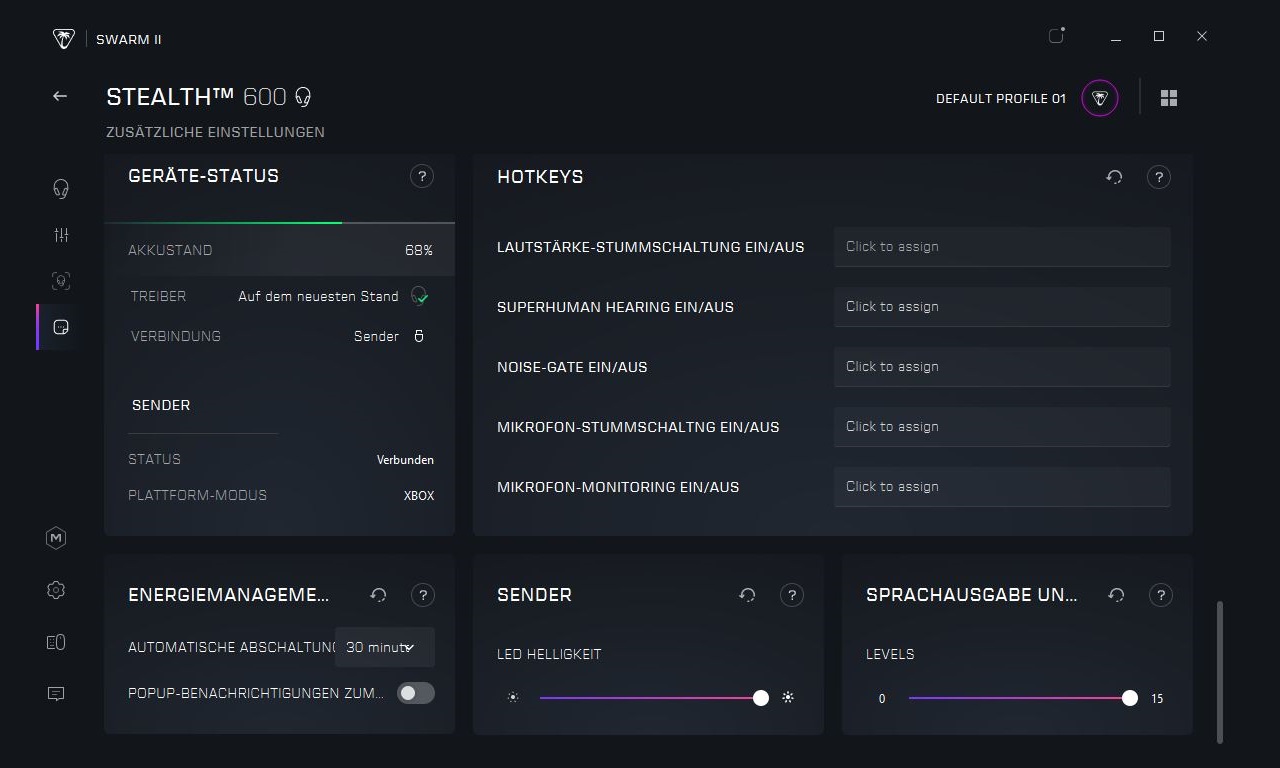Click the low brightness sun icon

point(513,697)
